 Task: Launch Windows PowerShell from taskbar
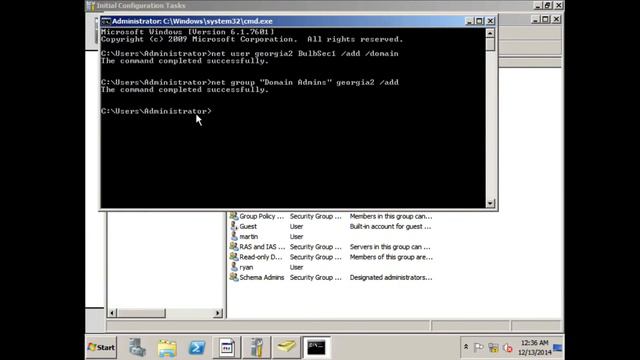[x=197, y=348]
